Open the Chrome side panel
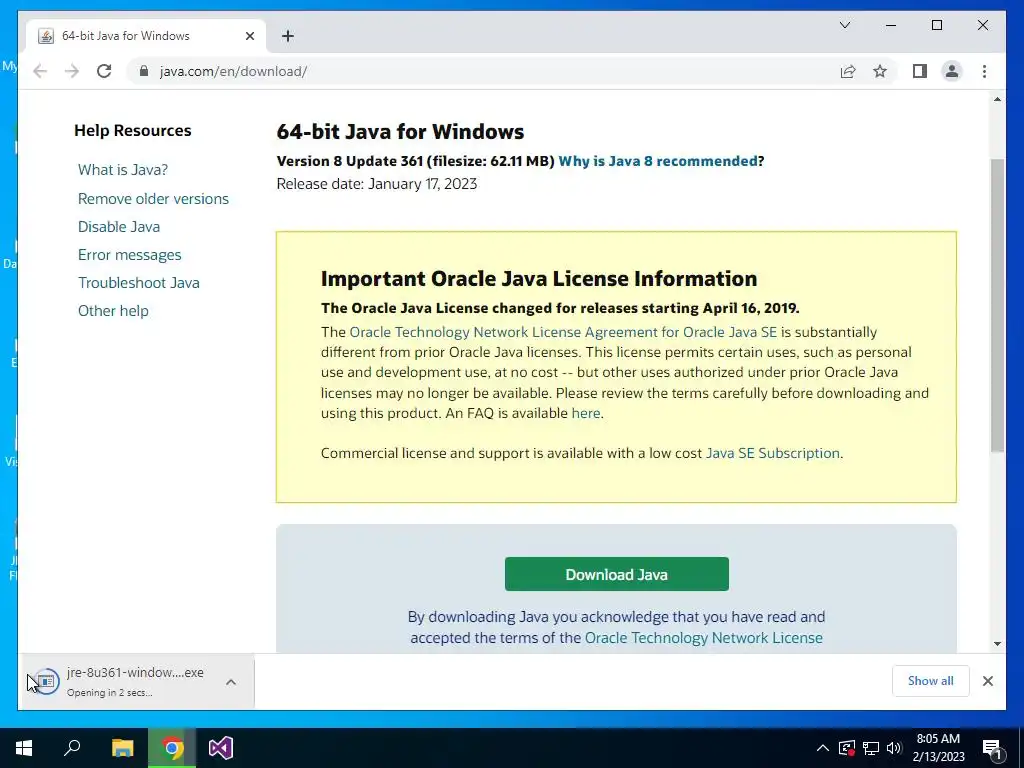Image resolution: width=1024 pixels, height=768 pixels. click(x=920, y=71)
